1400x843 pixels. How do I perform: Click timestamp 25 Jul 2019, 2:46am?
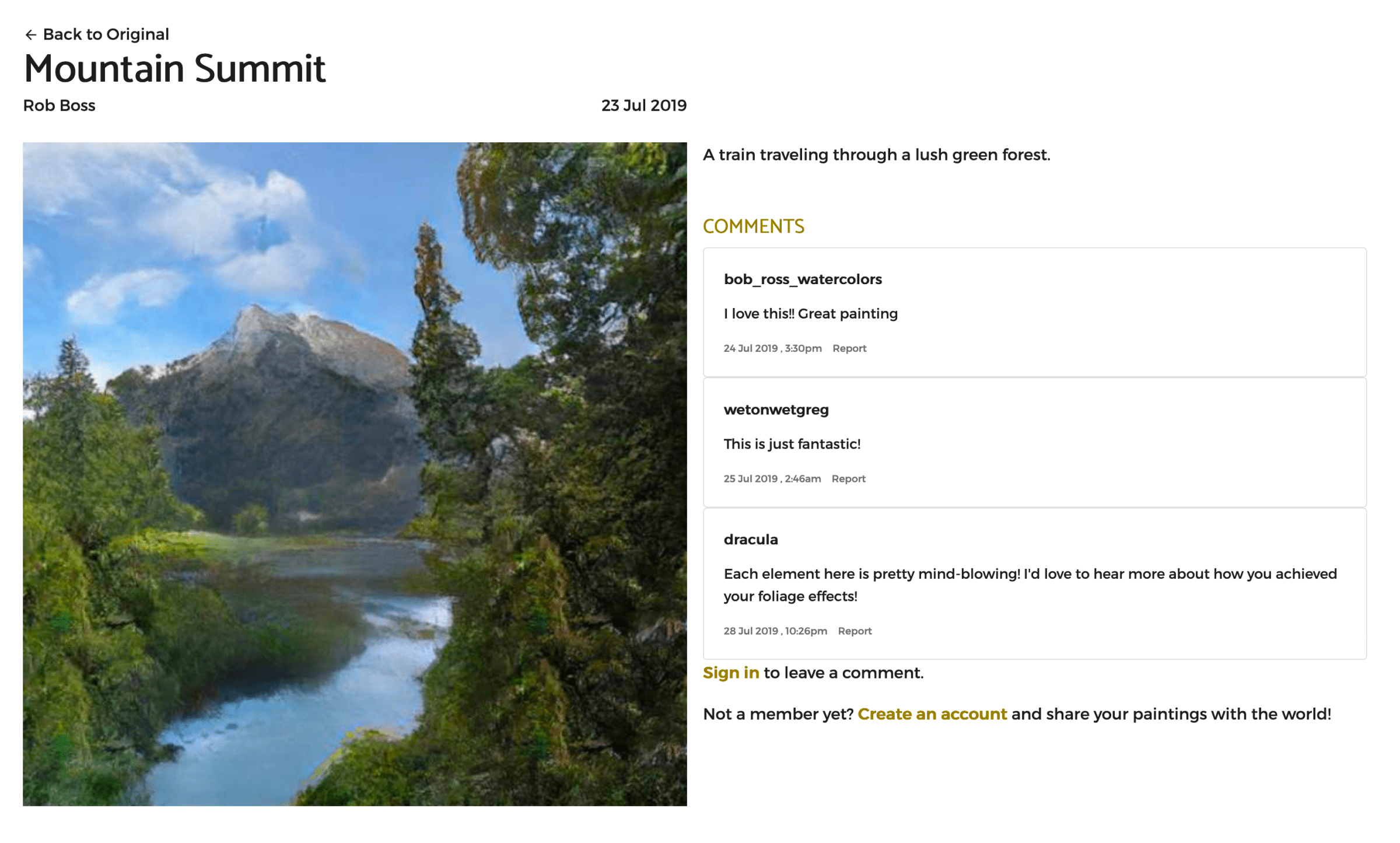(772, 478)
